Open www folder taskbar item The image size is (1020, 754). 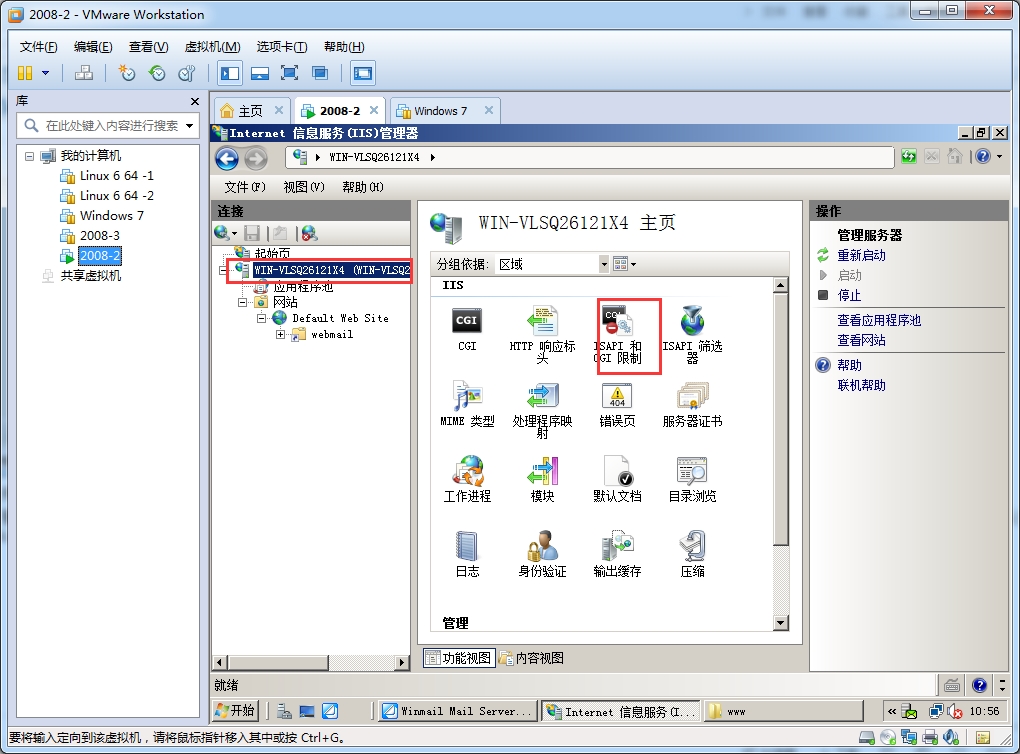point(785,711)
